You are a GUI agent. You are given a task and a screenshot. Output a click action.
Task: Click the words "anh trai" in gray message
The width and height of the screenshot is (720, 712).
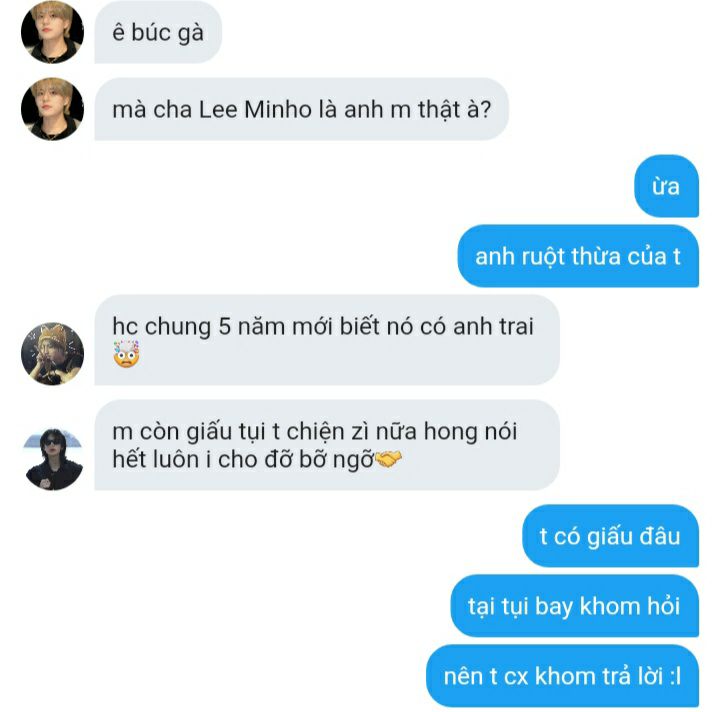(493, 326)
